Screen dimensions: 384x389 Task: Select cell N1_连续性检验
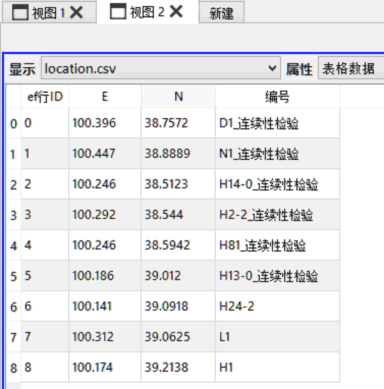click(277, 154)
